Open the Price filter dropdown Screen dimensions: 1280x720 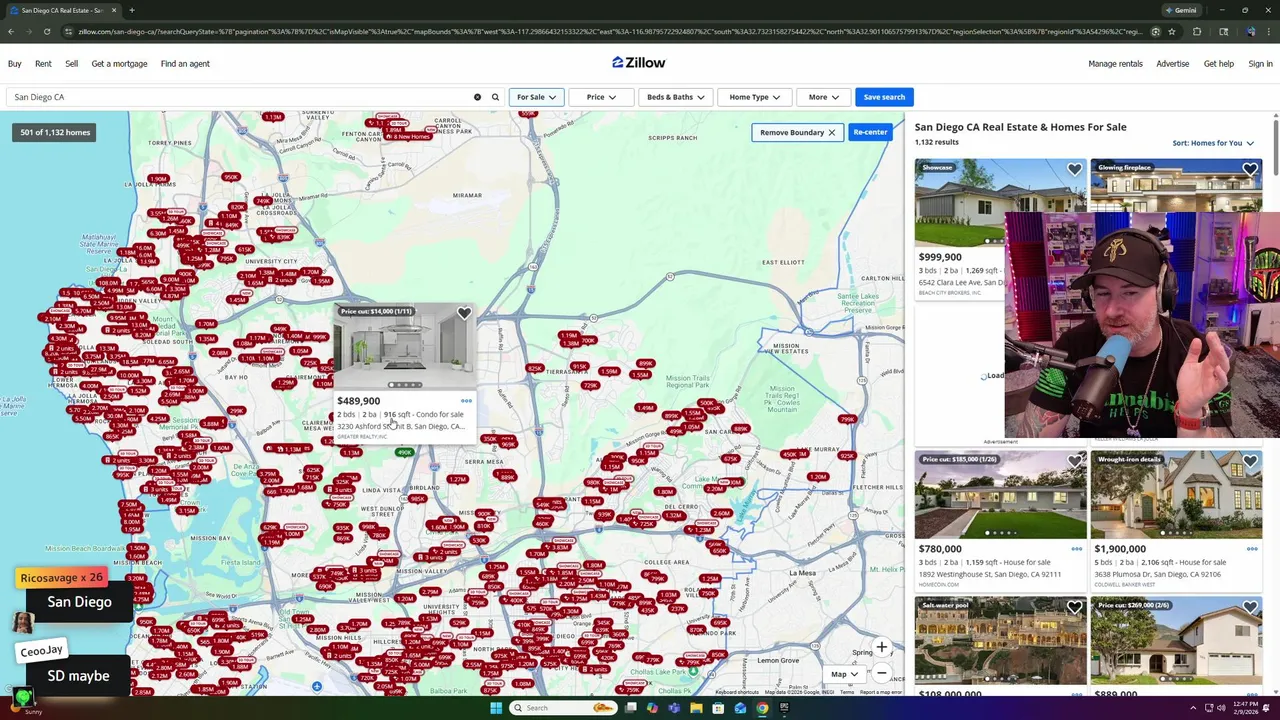(x=601, y=97)
